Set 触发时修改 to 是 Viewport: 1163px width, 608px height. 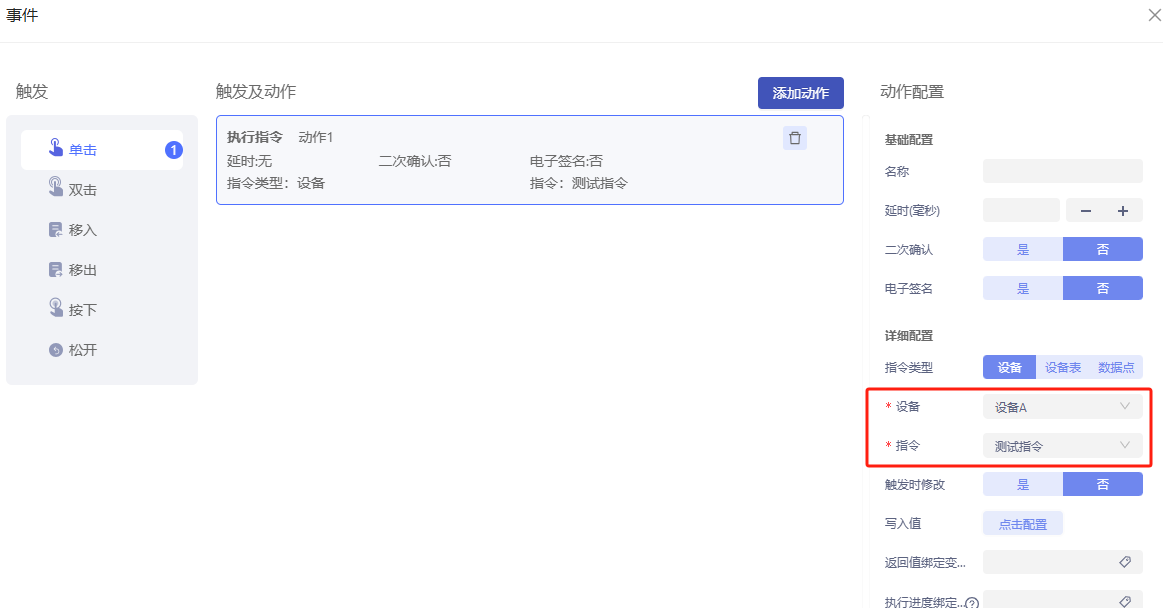pyautogui.click(x=1023, y=484)
